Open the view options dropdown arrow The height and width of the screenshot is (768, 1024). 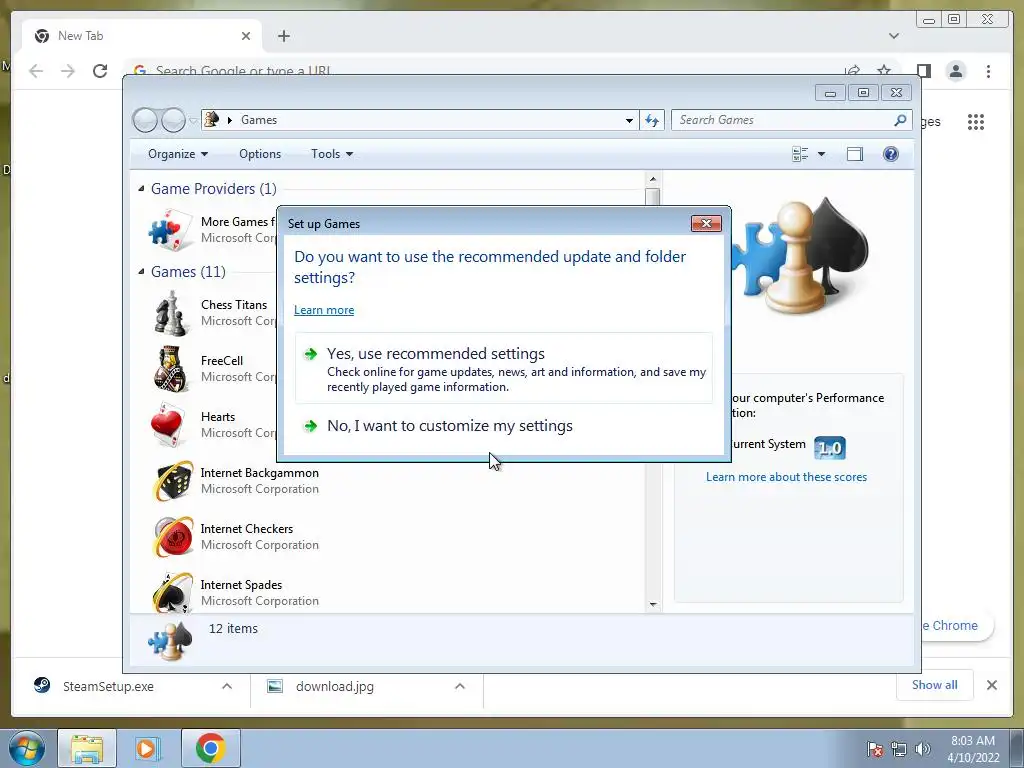pos(822,154)
